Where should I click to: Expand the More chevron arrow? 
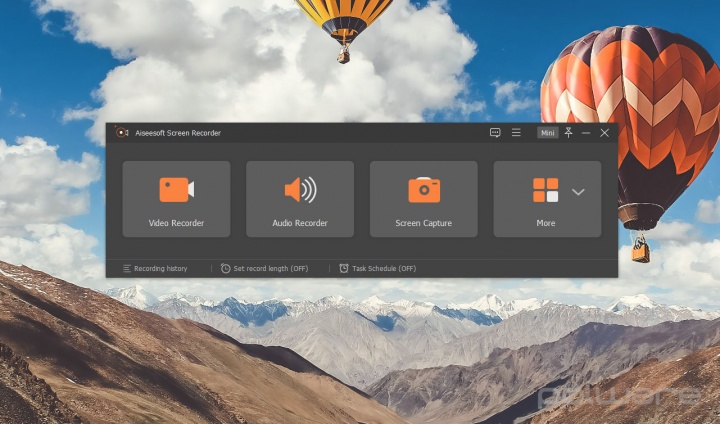[x=578, y=191]
